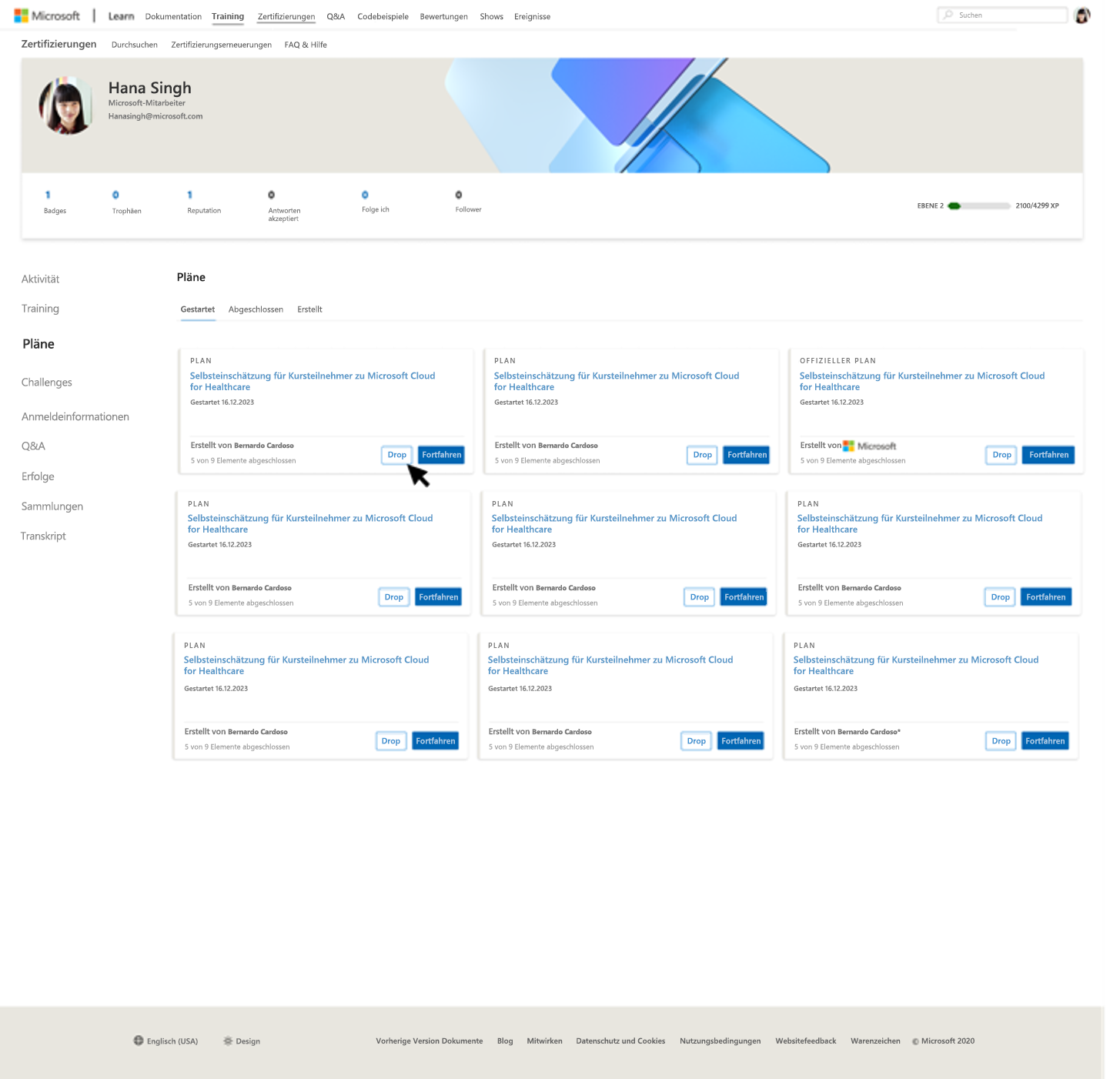Click the Antworten akzeptiert icon
The height and width of the screenshot is (1079, 1120).
pyautogui.click(x=271, y=195)
